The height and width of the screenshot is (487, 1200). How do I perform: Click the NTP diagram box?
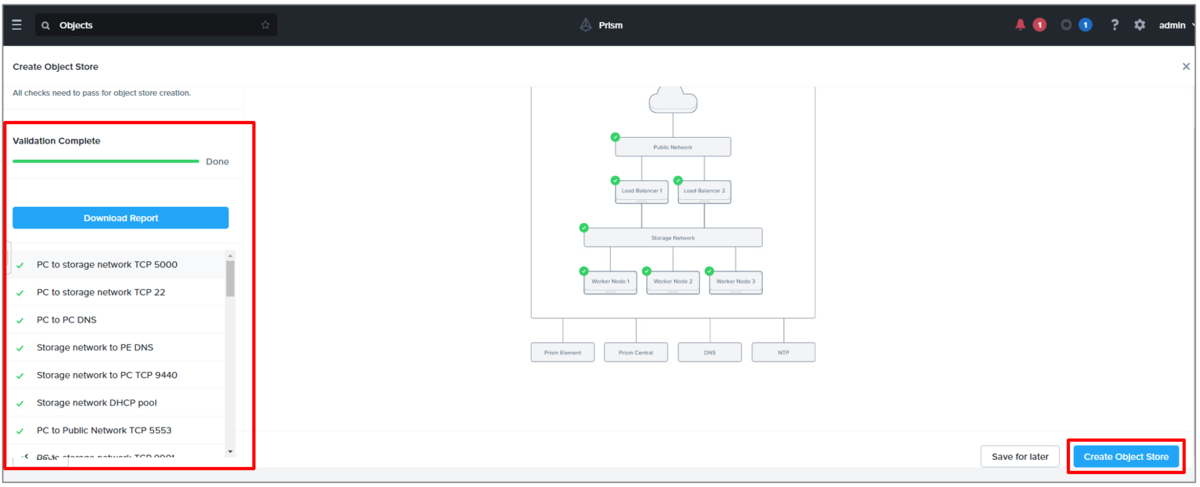click(x=783, y=352)
